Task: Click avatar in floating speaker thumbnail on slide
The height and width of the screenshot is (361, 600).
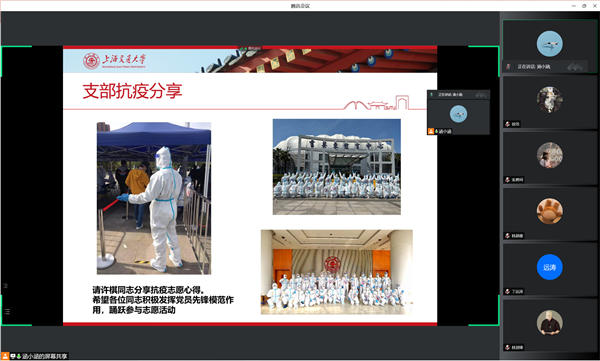Action: click(458, 114)
